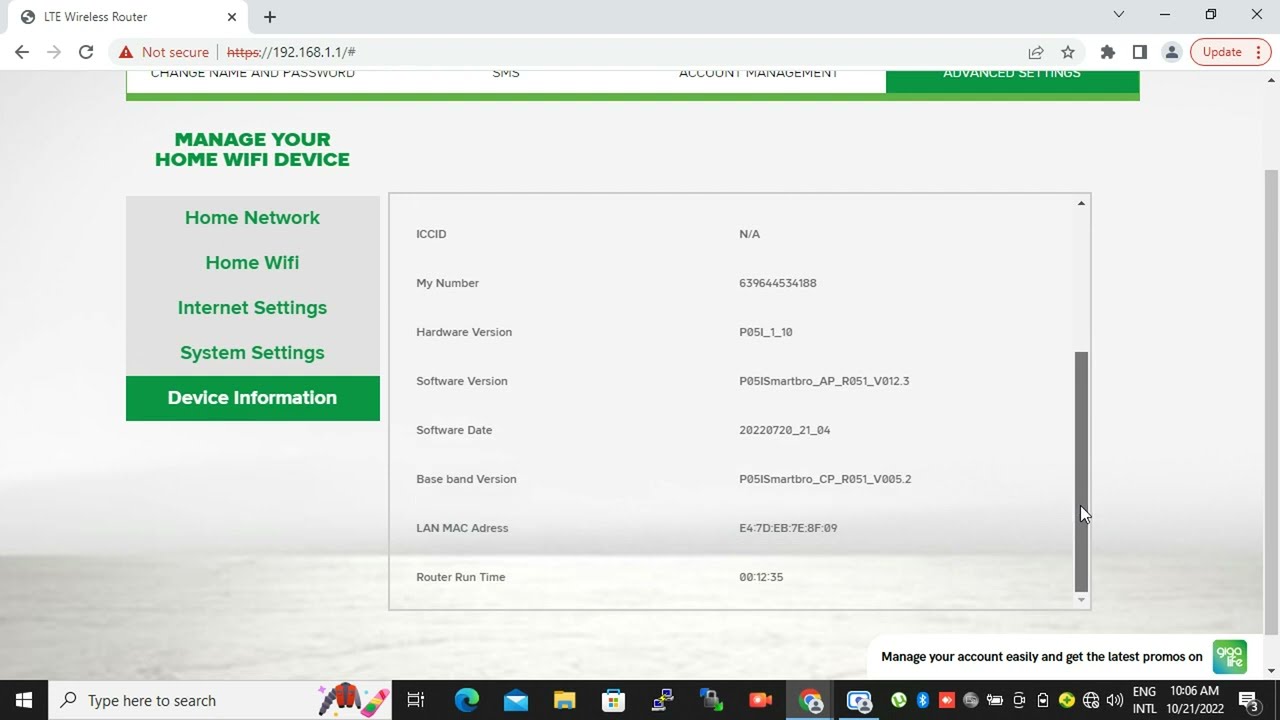
Task: Open Microsoft Store from the taskbar
Action: 613,700
